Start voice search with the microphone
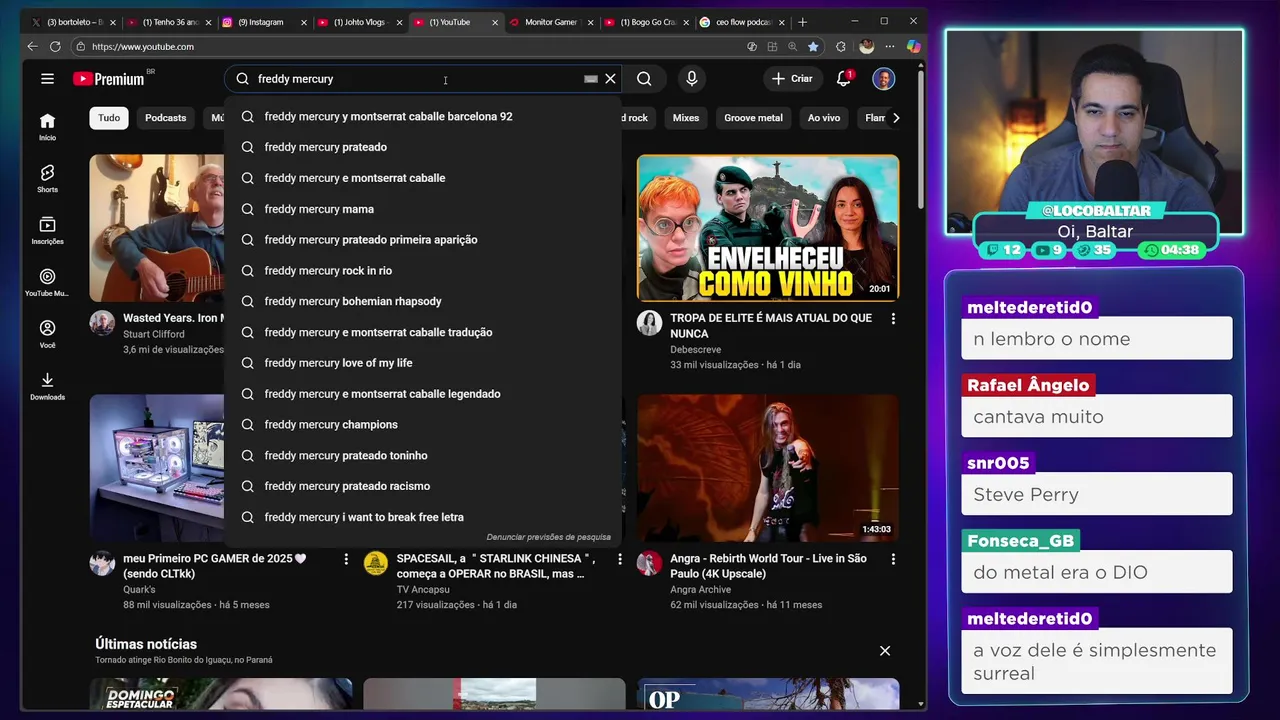Screen dimensions: 1280x720 pos(692,79)
